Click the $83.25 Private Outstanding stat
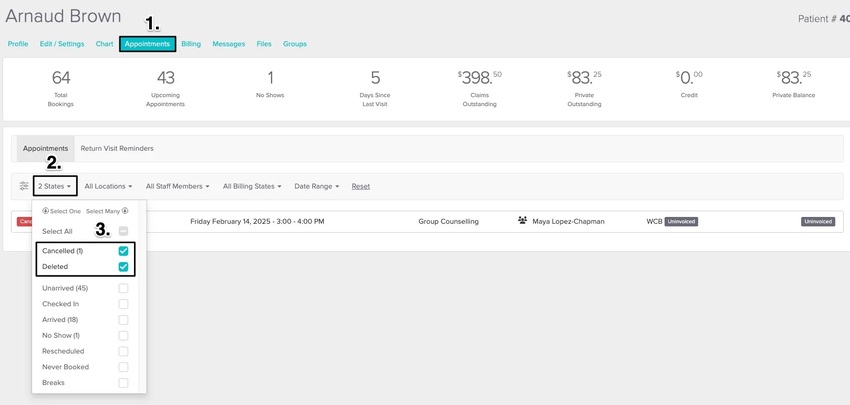850x405 pixels. [x=584, y=88]
